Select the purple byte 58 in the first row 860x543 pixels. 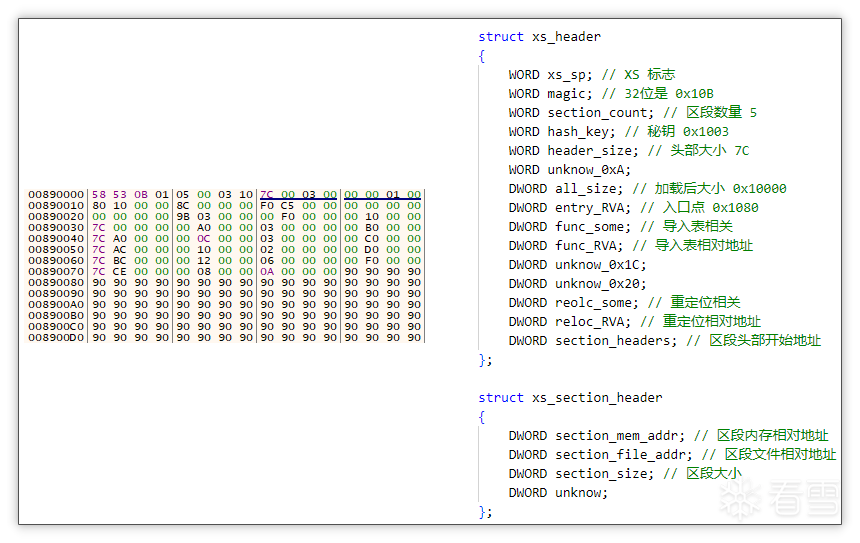pos(99,195)
